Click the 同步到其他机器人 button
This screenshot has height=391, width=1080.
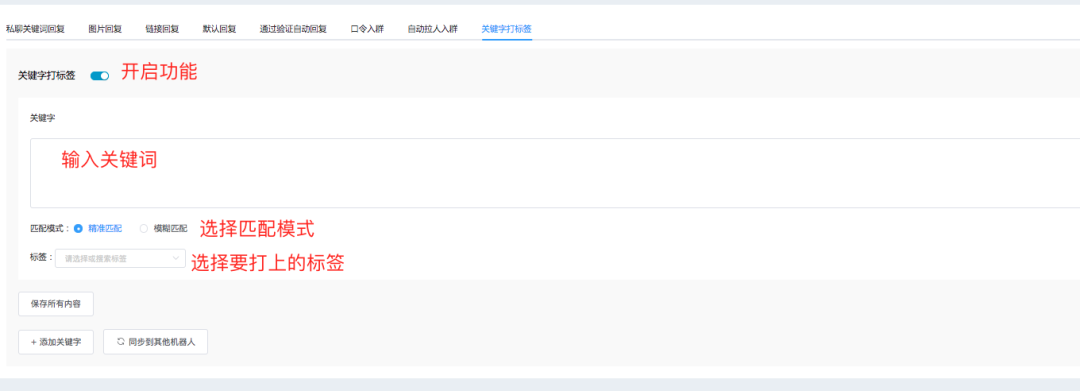click(x=155, y=342)
